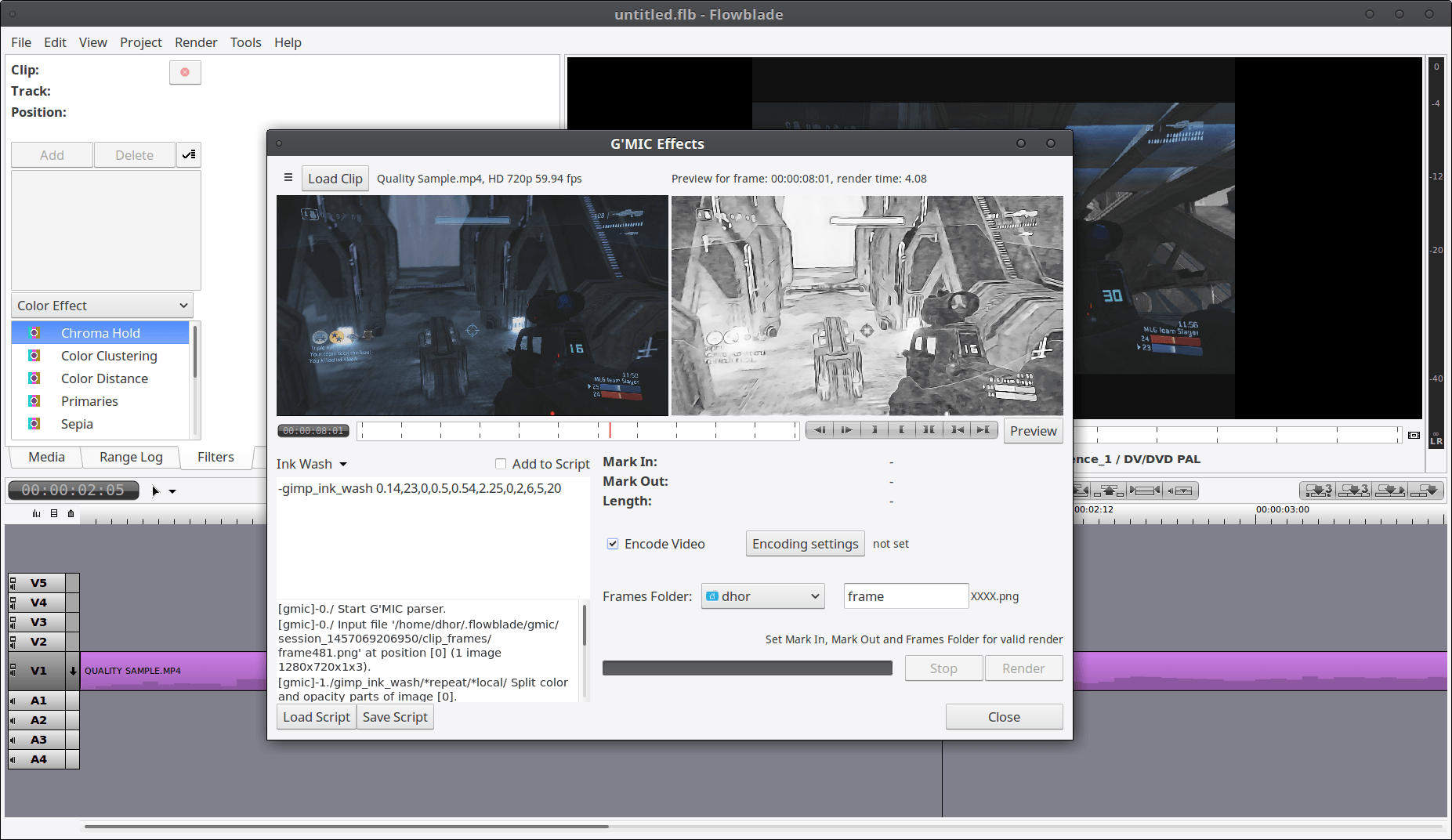Click Save Script button

coord(395,717)
